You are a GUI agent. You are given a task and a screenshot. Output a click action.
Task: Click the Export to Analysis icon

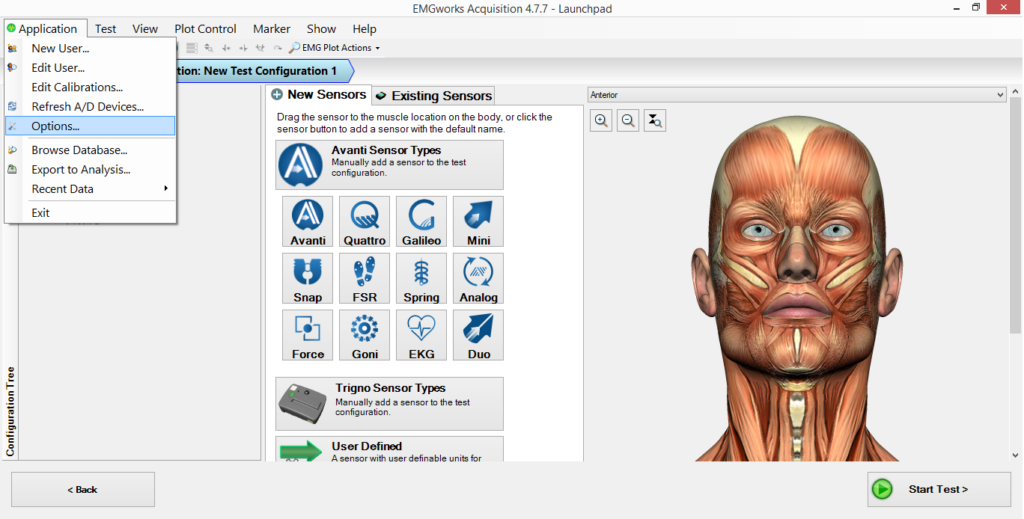pos(12,170)
